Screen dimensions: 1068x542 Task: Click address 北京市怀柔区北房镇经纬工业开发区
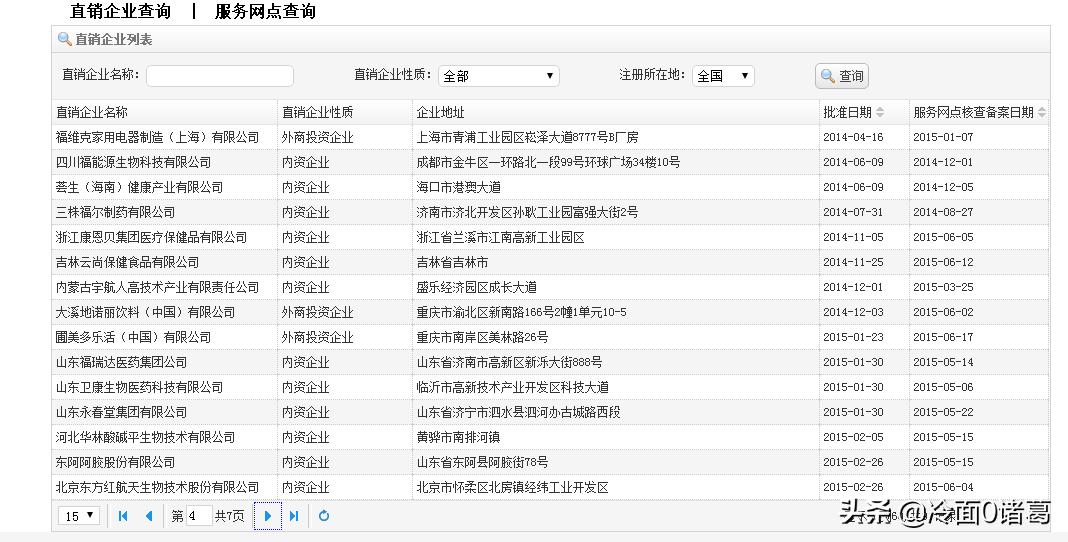point(513,488)
